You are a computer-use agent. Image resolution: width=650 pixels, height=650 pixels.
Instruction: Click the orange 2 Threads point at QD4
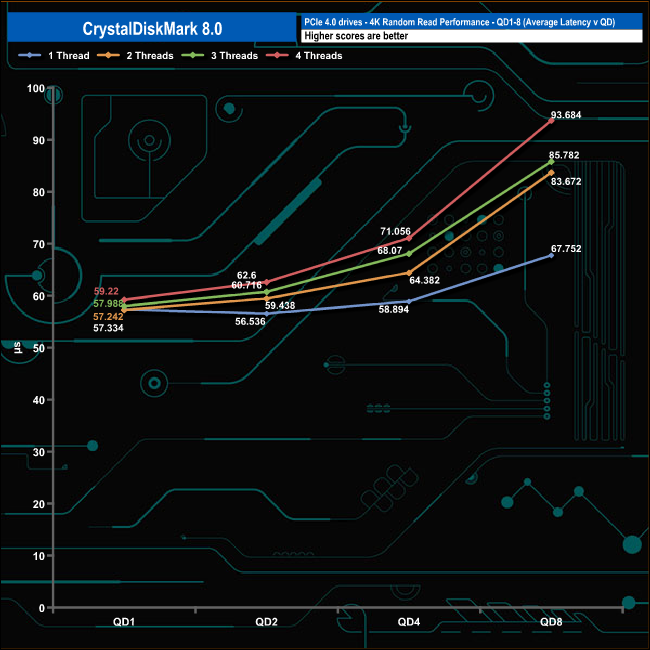[409, 273]
